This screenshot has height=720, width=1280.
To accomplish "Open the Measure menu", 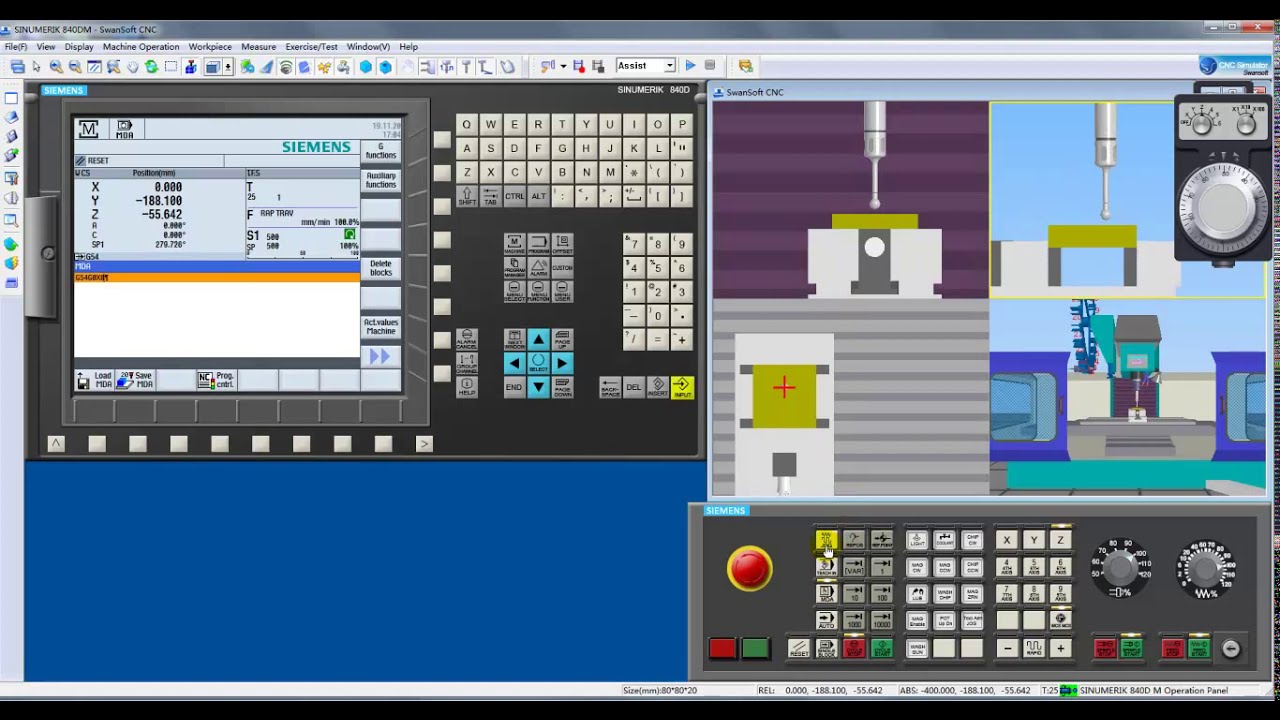I will pos(259,47).
